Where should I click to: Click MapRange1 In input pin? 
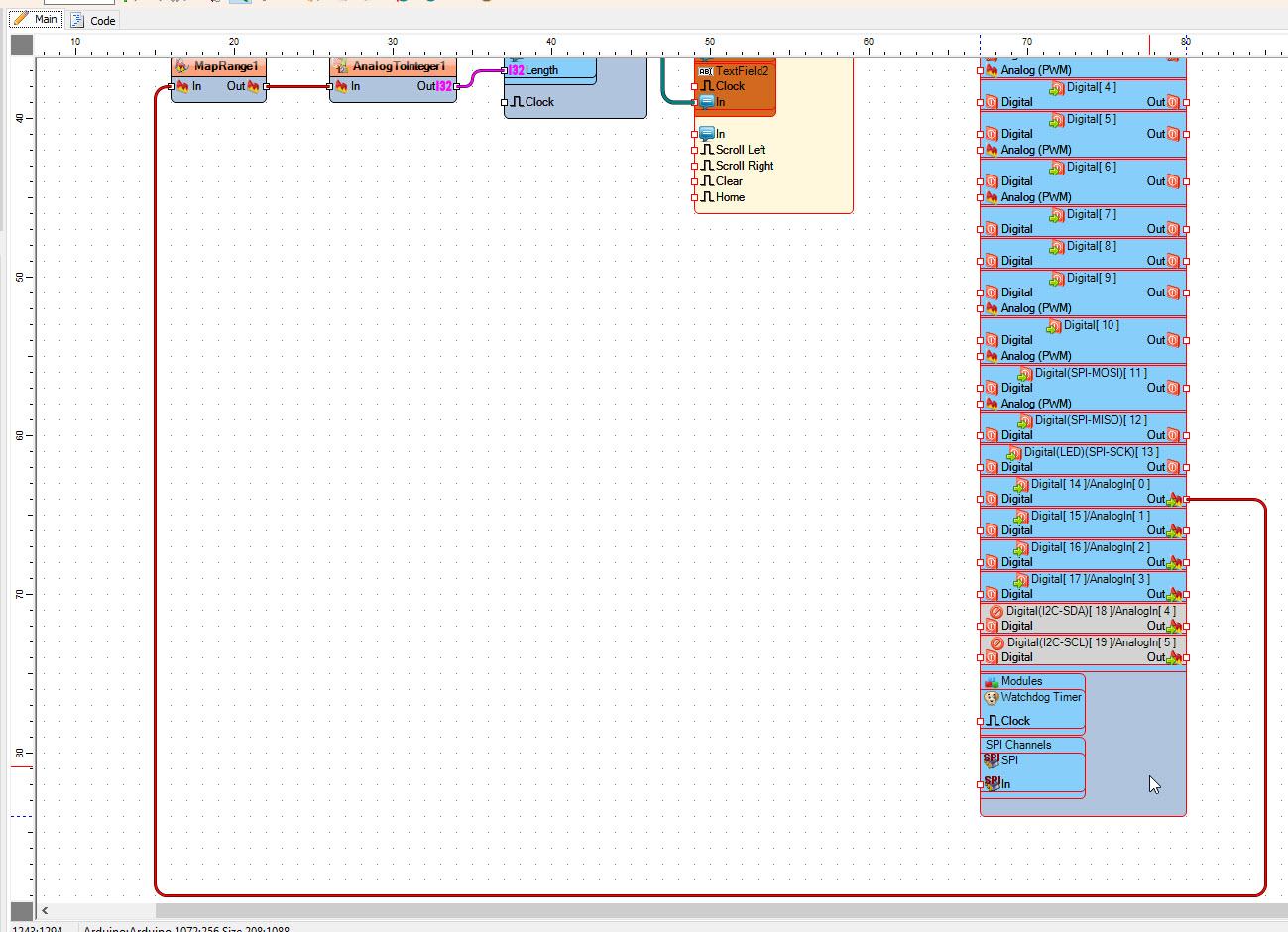(172, 86)
